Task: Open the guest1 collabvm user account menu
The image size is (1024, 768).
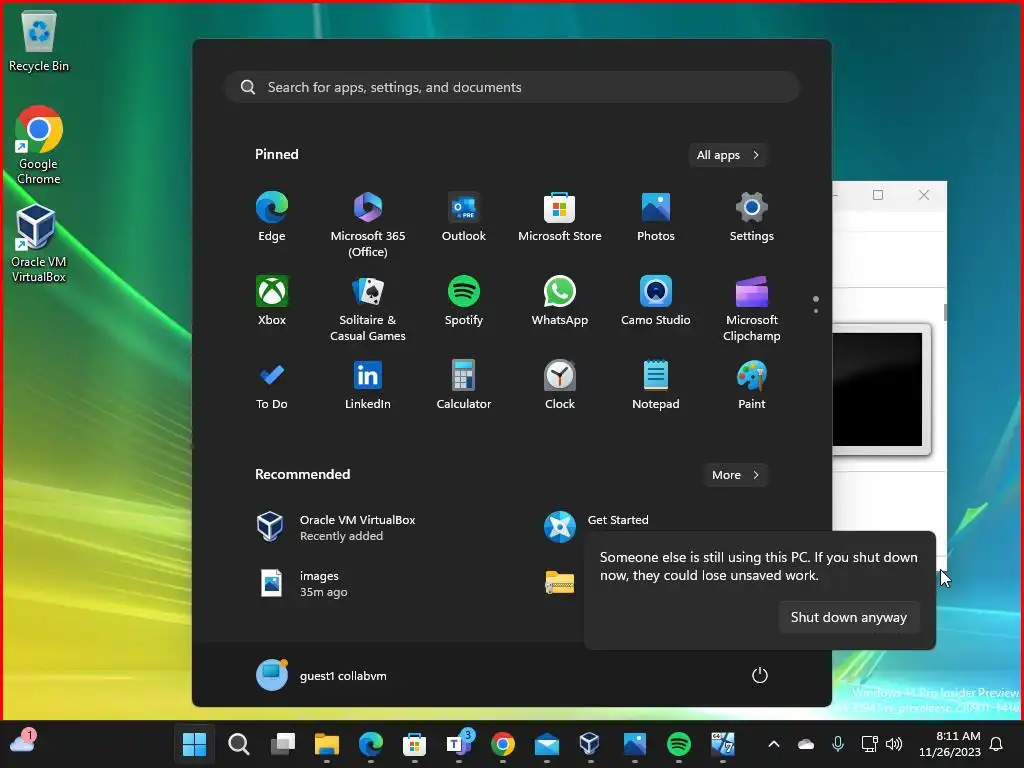Action: coord(321,675)
